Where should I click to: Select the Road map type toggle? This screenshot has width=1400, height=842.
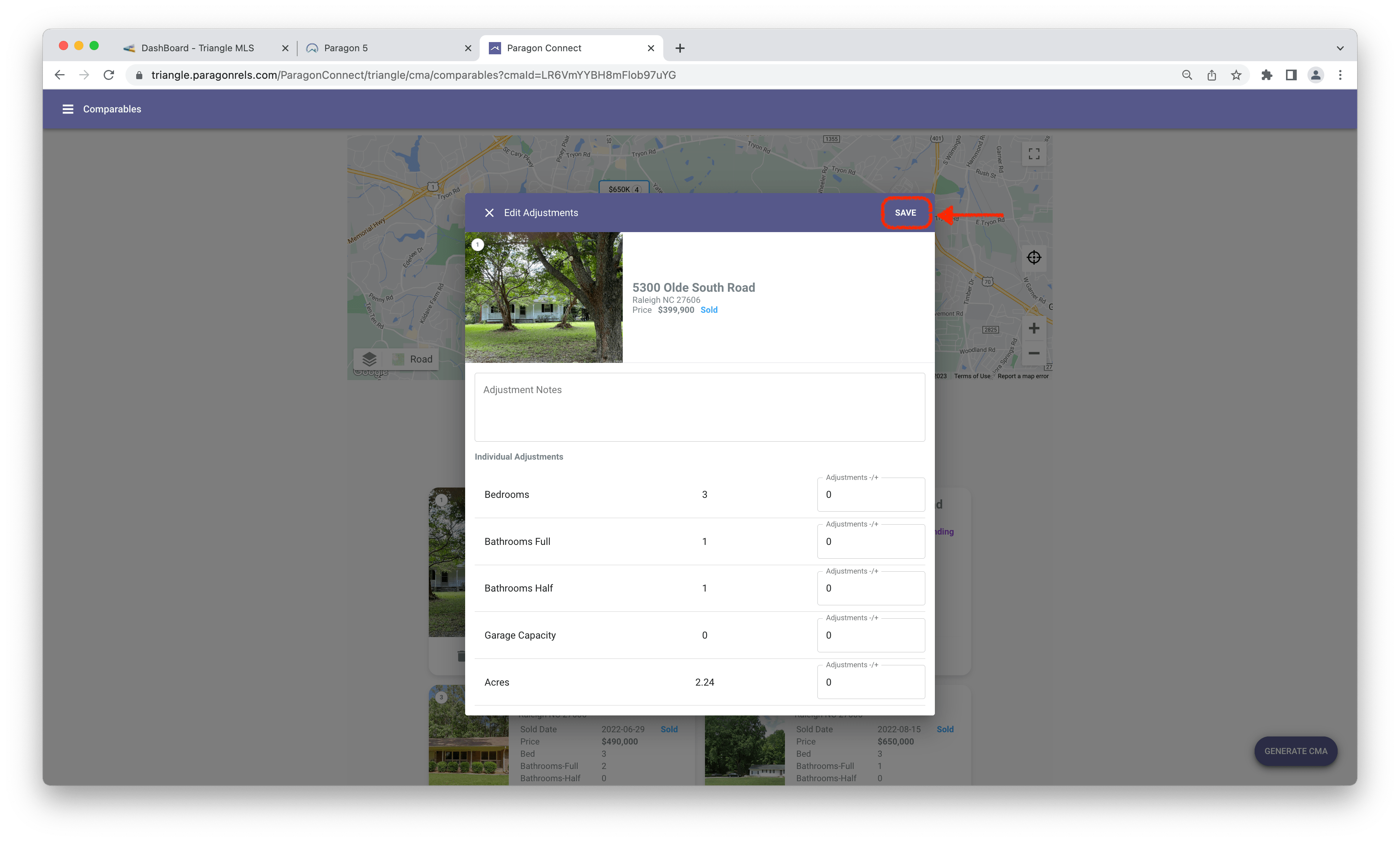pyautogui.click(x=414, y=359)
